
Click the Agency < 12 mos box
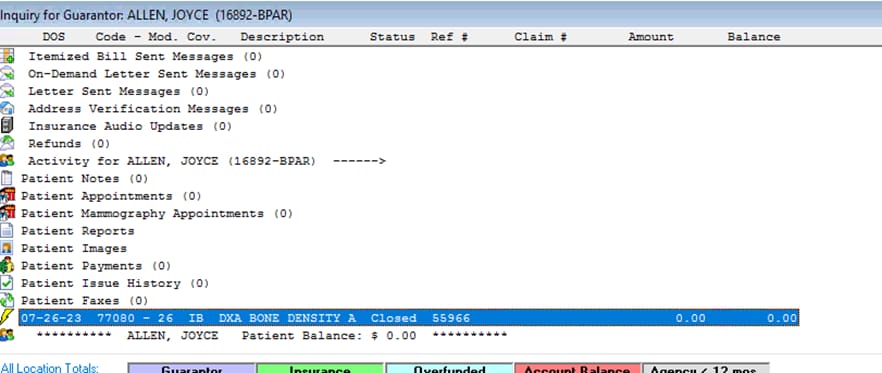705,368
